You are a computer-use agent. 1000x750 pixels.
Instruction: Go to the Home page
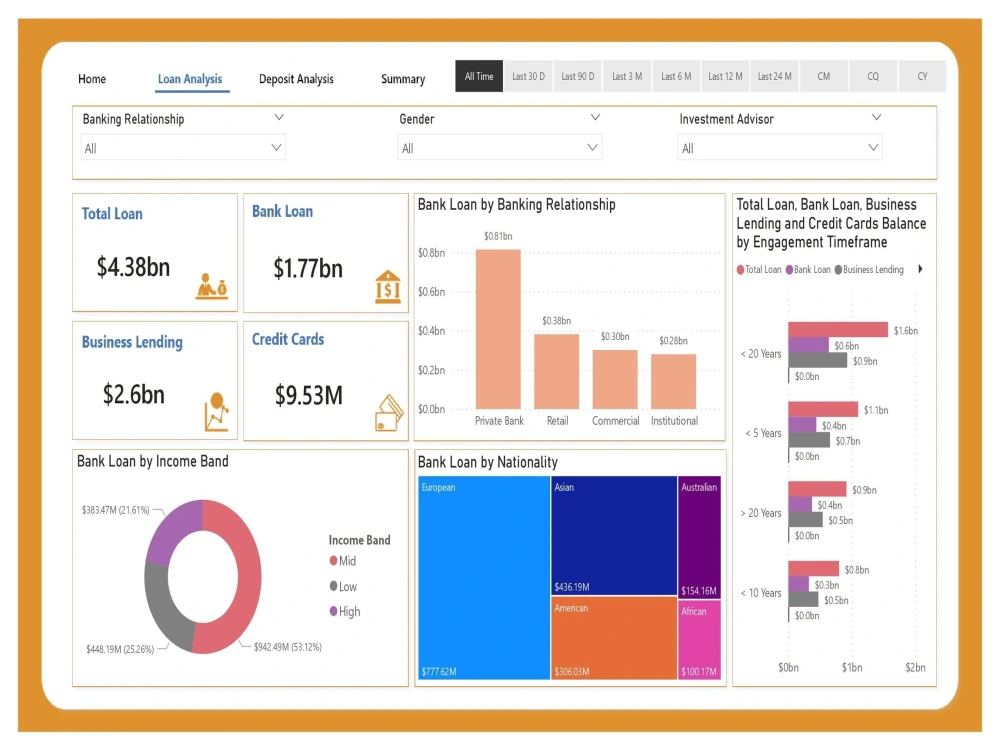[x=92, y=79]
